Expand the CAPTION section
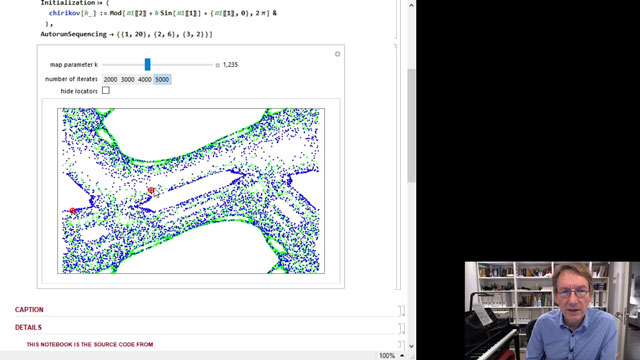Screen dimensions: 640x360 coord(29,310)
